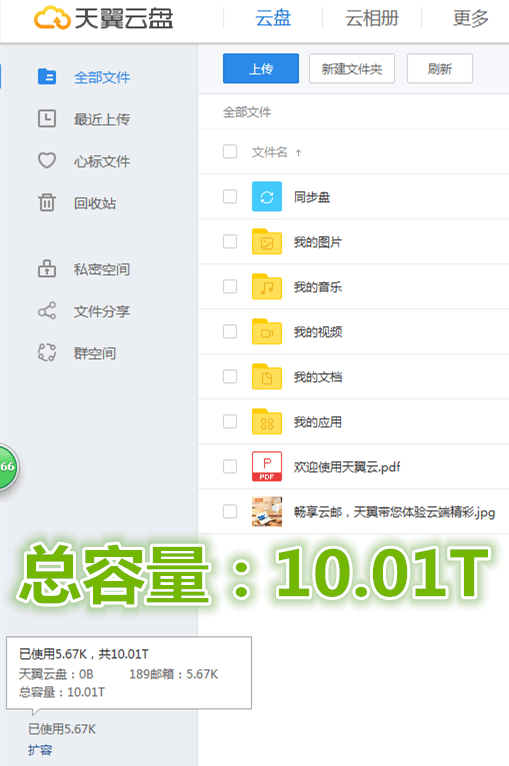Click the 新建文件夹 button
This screenshot has width=509, height=766.
coord(352,68)
